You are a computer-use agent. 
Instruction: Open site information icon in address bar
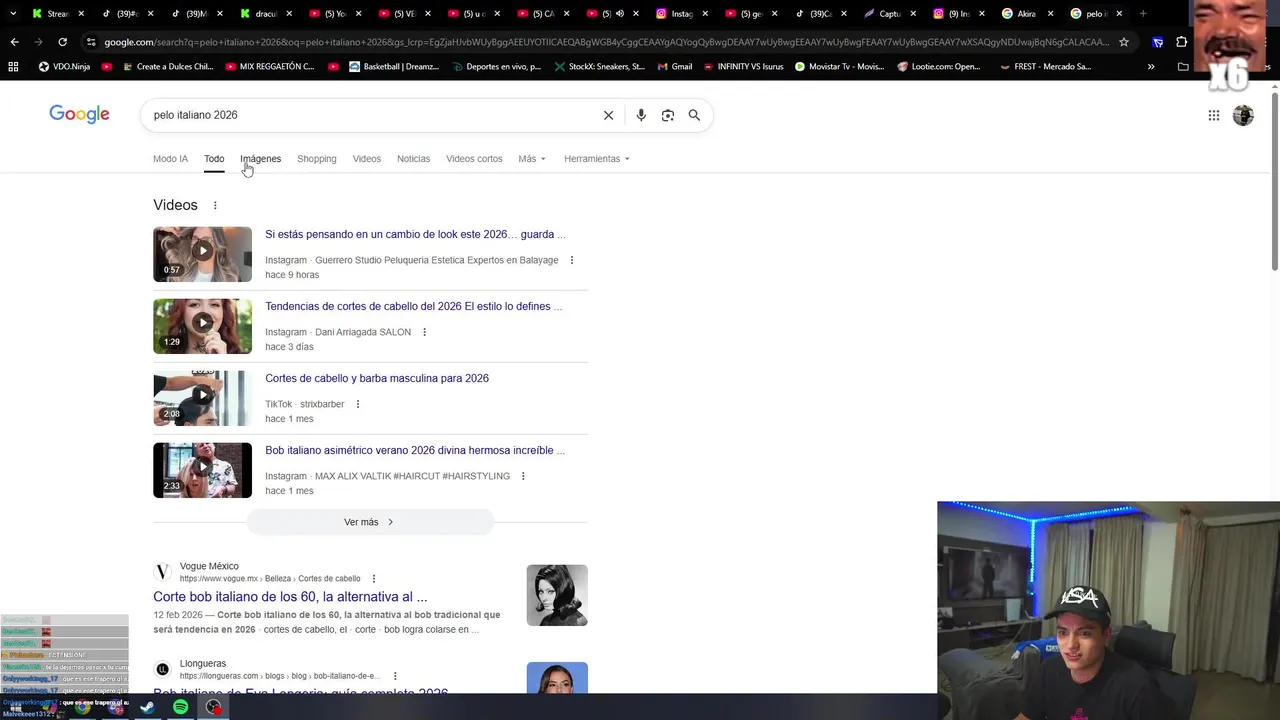91,42
